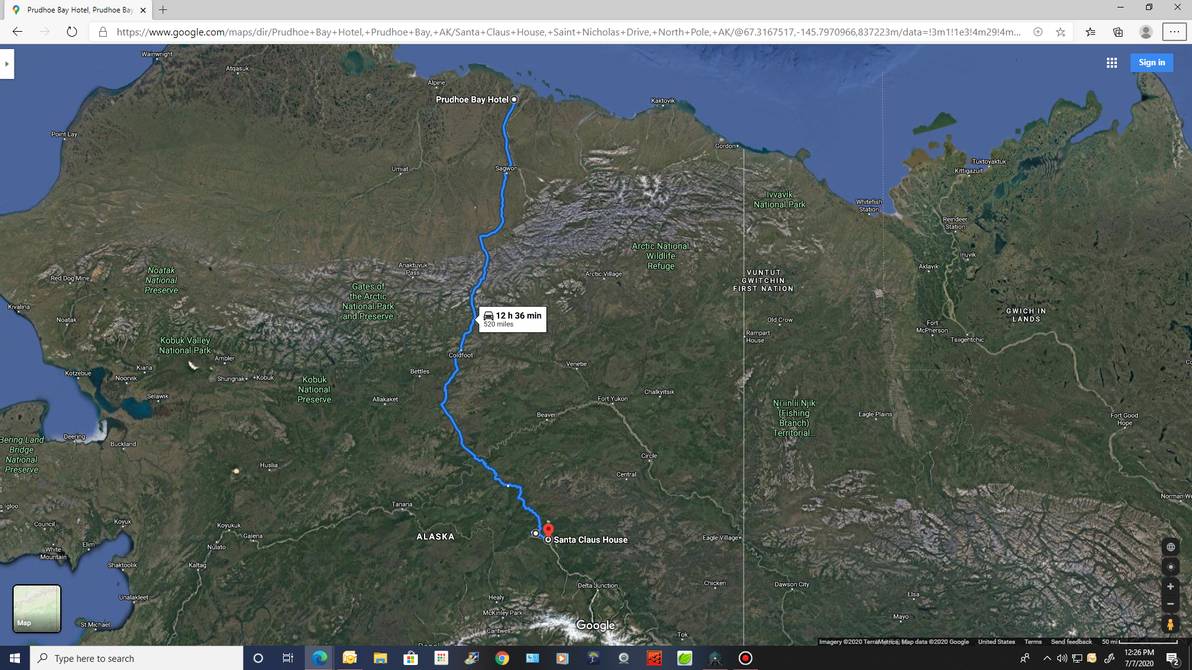Add this page to favorites

(1060, 32)
